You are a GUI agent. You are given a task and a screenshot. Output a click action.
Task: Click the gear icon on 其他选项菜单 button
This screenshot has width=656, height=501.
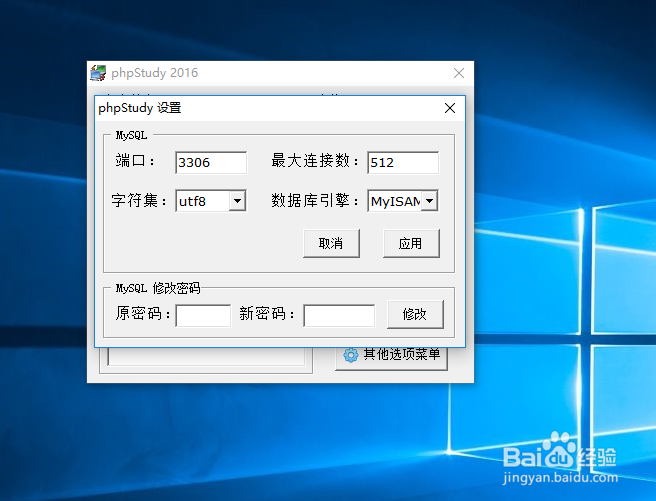[x=351, y=355]
